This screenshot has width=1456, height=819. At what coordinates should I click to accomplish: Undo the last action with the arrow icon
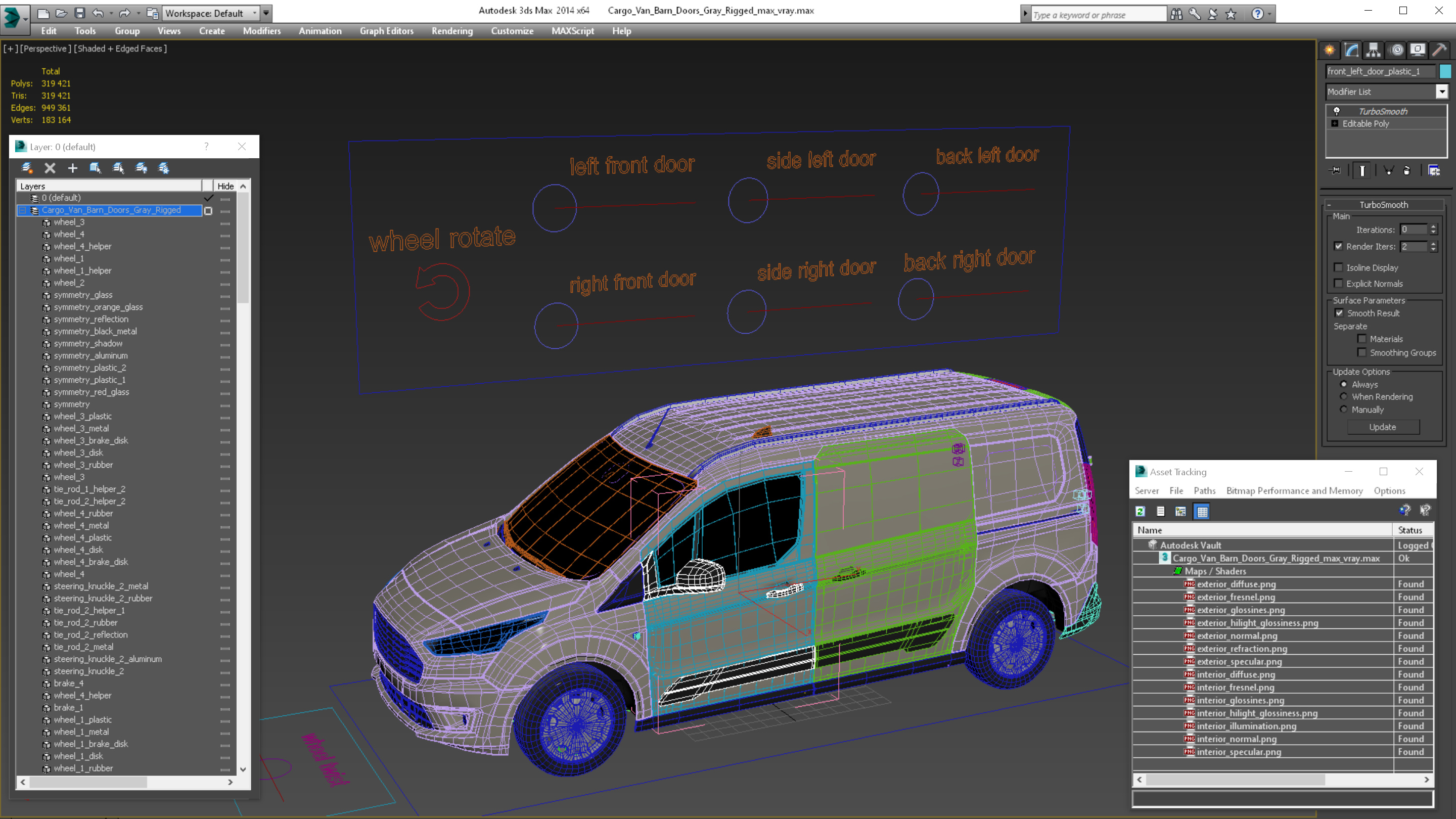(x=98, y=13)
